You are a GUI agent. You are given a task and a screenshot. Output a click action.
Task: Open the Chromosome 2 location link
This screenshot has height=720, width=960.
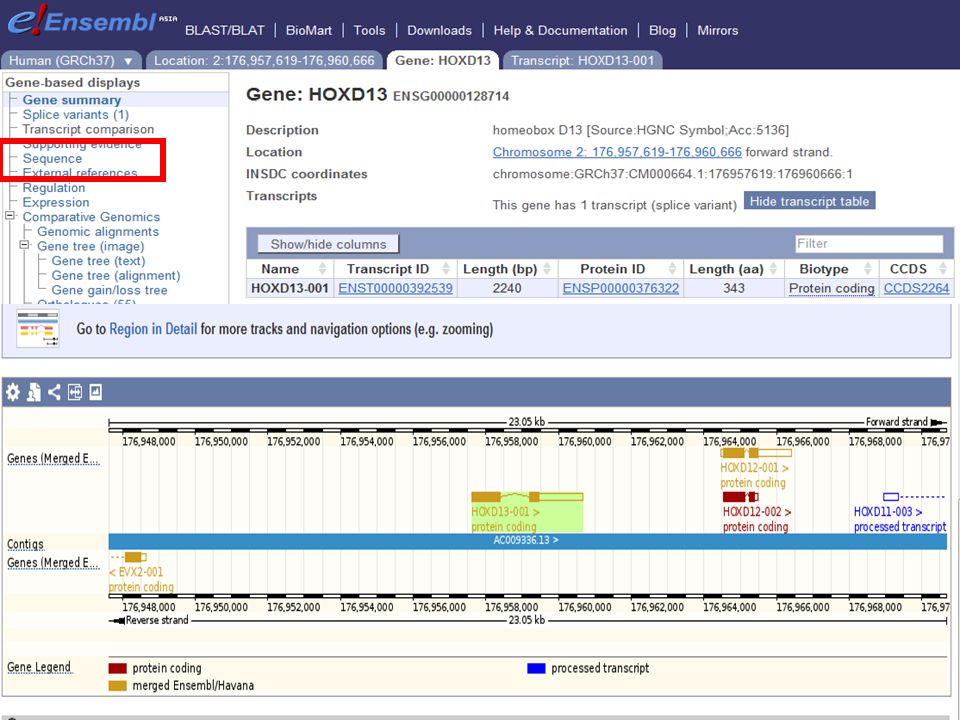(x=617, y=152)
